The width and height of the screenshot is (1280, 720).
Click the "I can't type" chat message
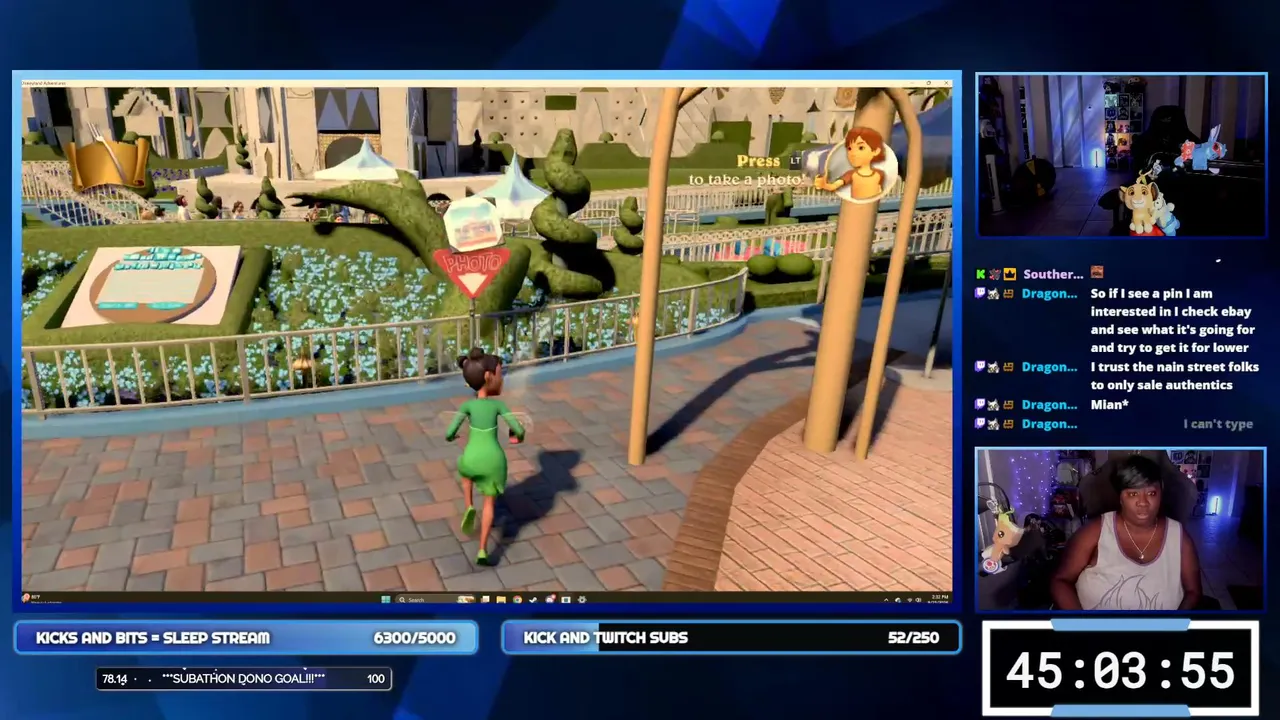1218,424
